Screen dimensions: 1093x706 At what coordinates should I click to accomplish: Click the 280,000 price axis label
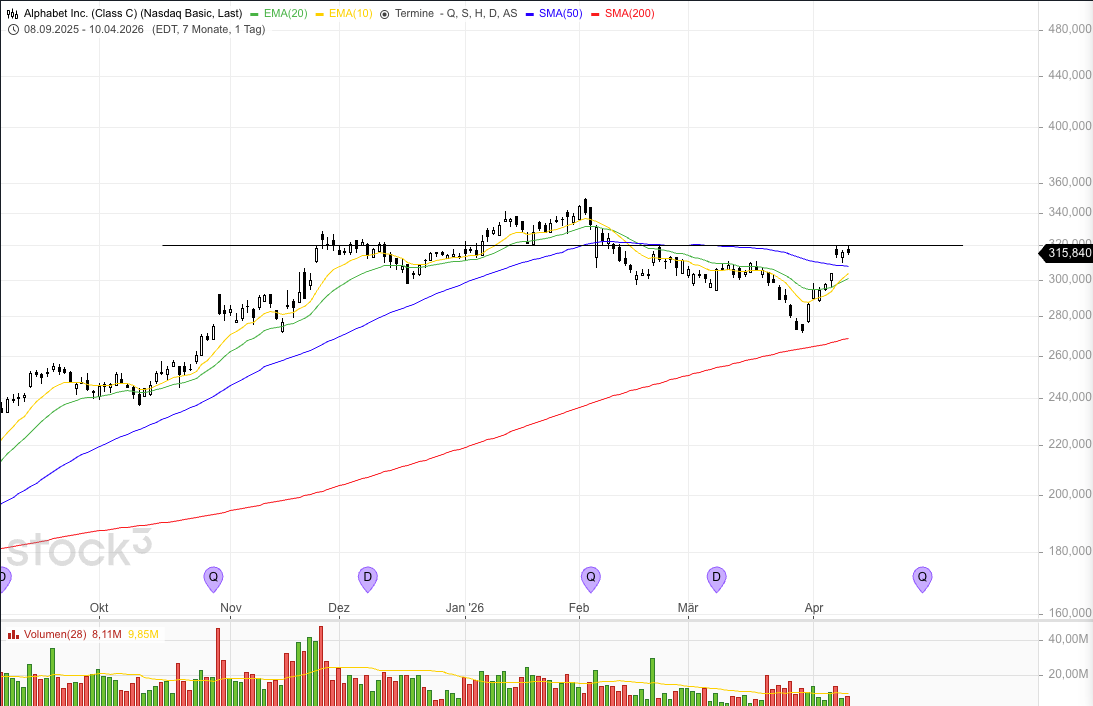pos(1069,316)
